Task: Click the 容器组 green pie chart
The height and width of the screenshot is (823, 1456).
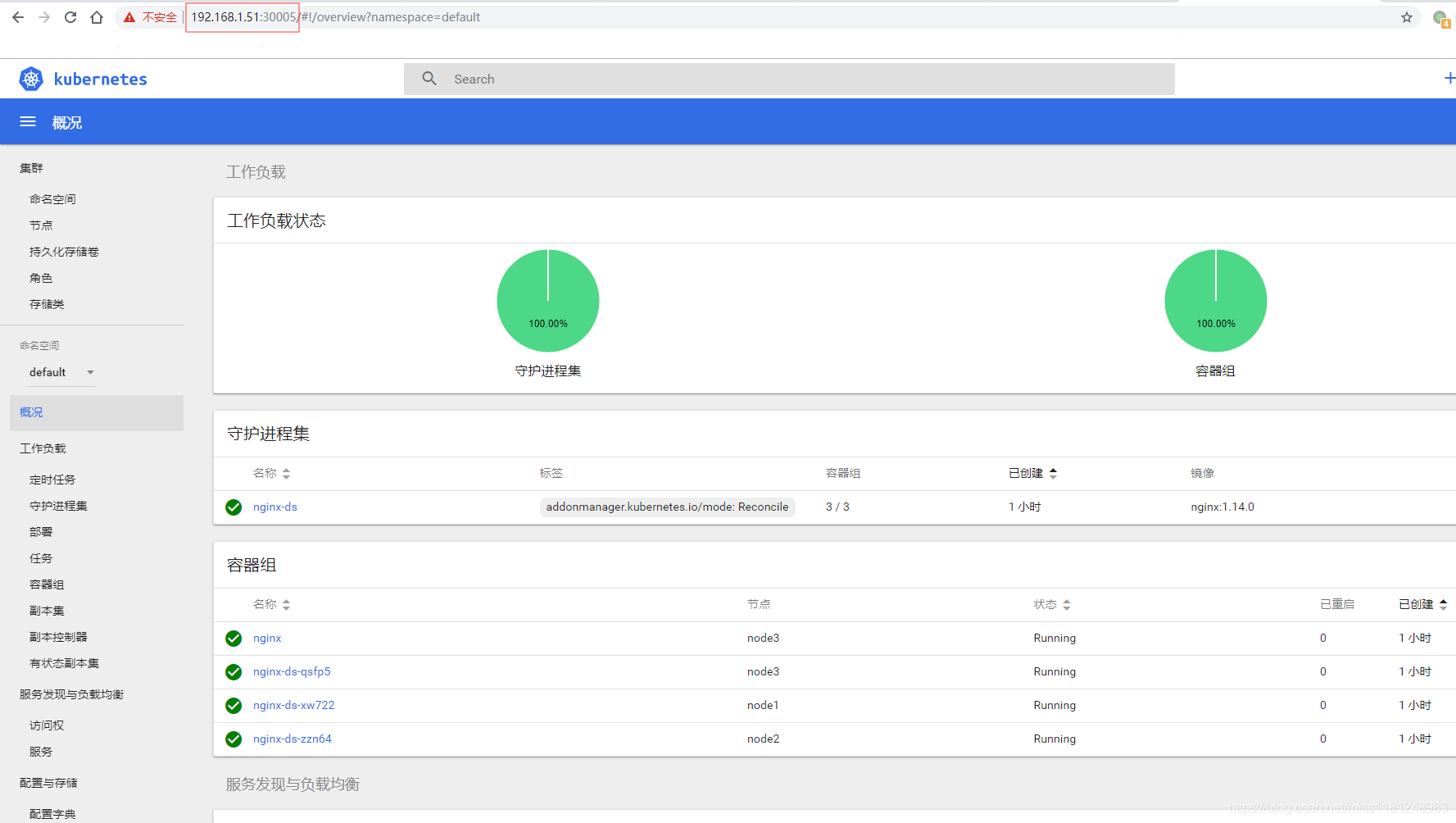Action: coord(1216,301)
